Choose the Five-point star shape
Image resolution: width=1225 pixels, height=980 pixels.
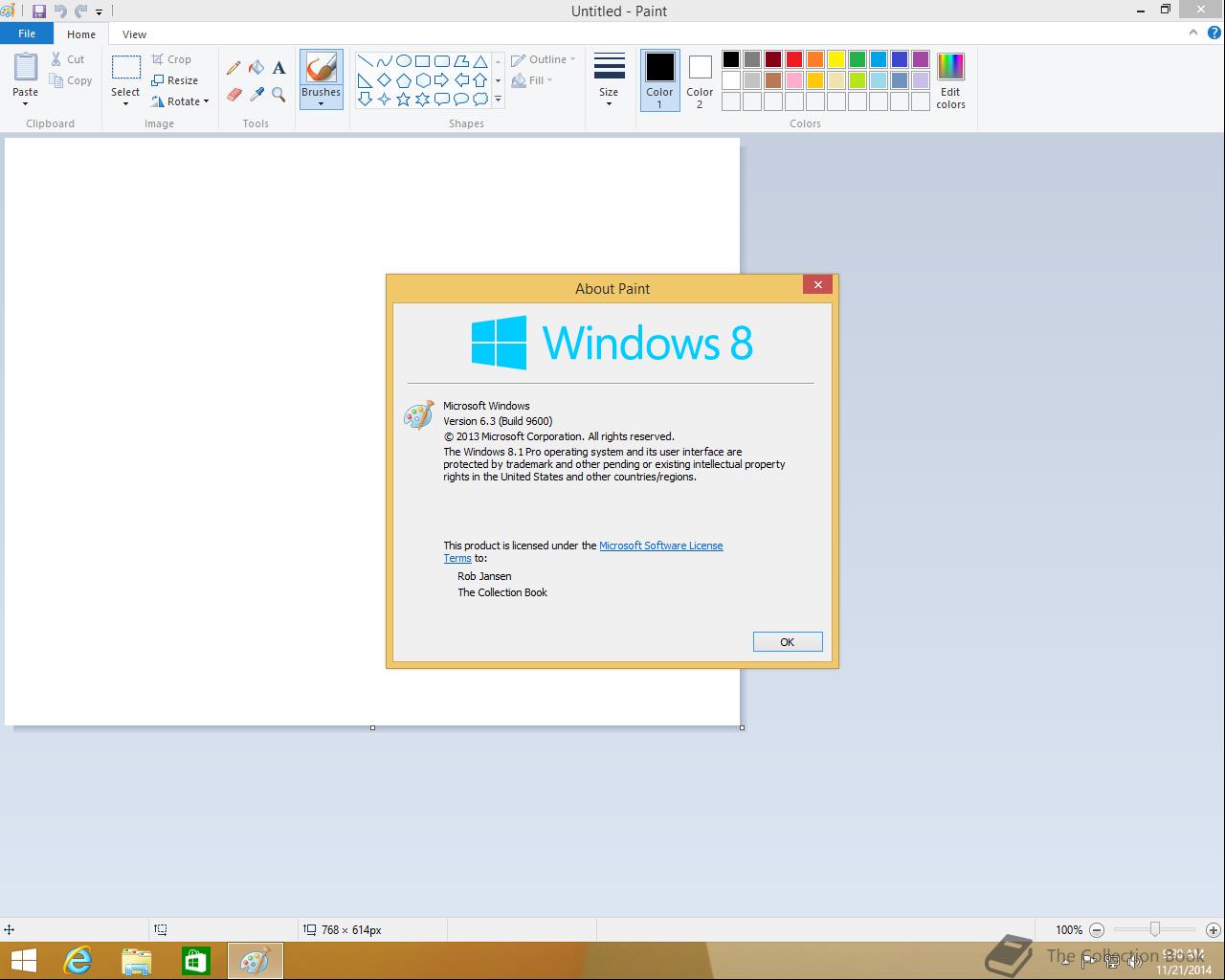403,99
